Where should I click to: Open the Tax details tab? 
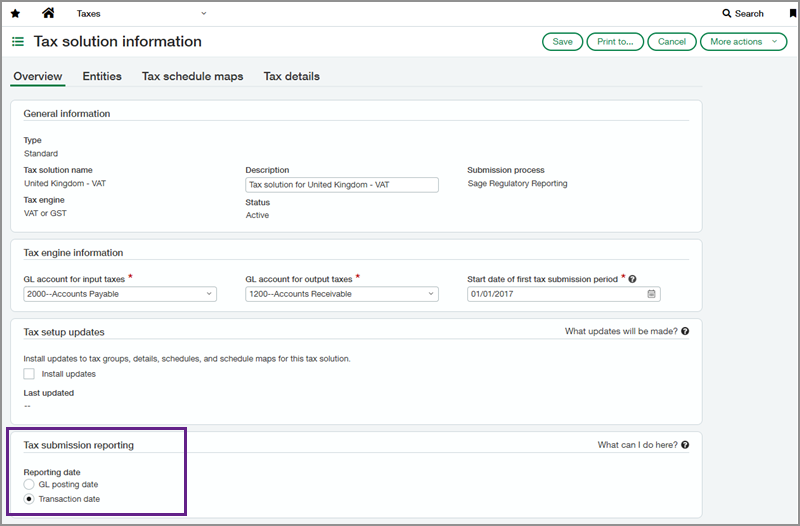291,77
